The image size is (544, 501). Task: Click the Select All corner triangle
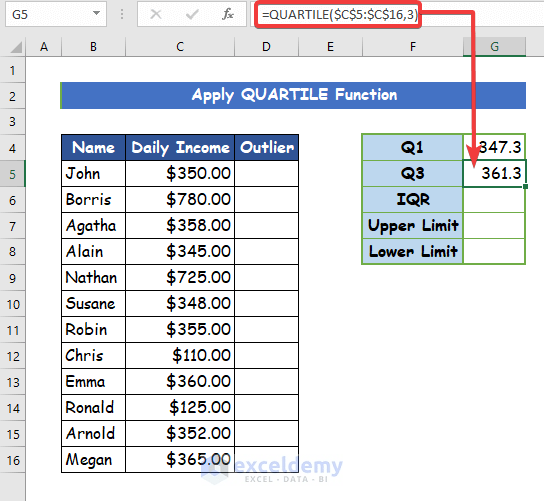(x=16, y=47)
